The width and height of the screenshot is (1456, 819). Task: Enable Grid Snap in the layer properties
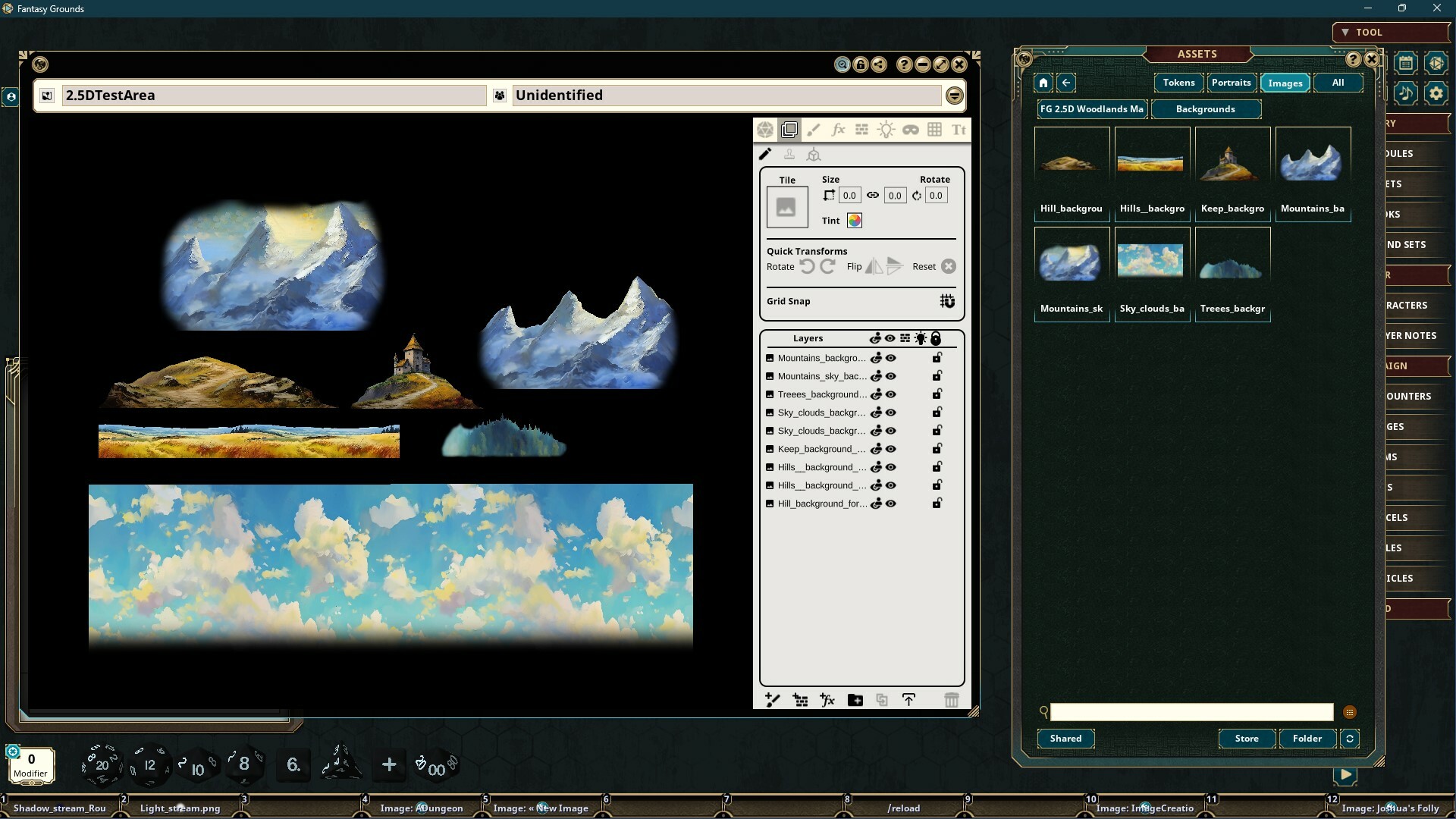(x=946, y=301)
